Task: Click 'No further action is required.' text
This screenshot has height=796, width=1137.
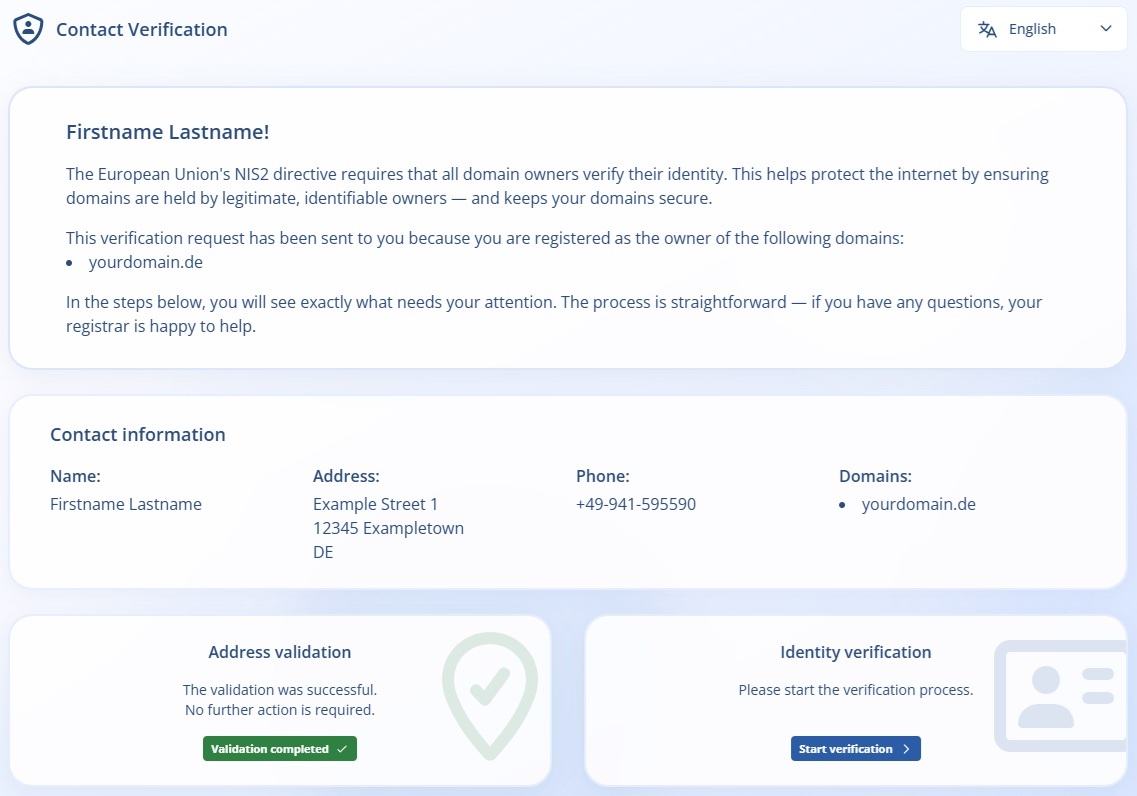Action: [x=280, y=710]
